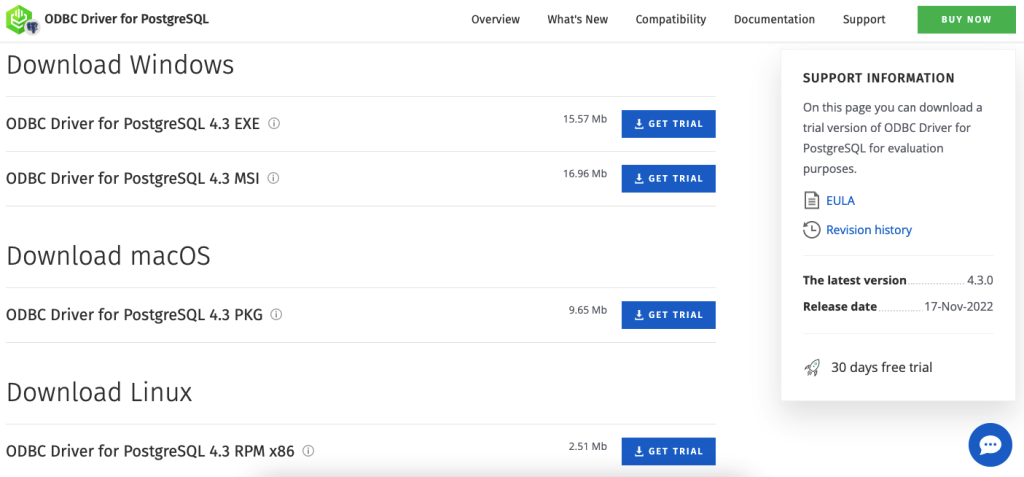Image resolution: width=1024 pixels, height=477 pixels.
Task: Click The latest version label
Action: 854,280
